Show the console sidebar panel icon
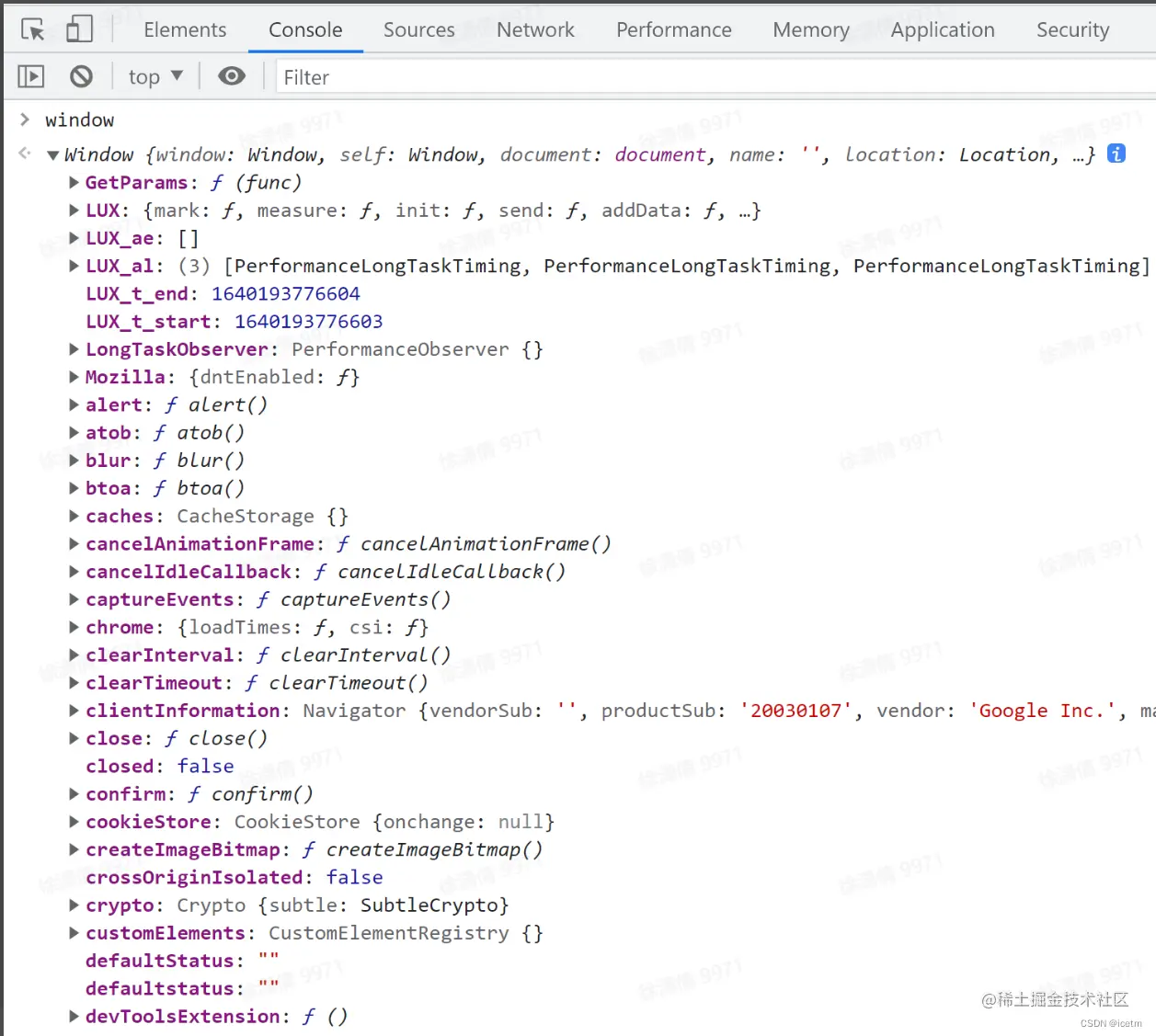This screenshot has height=1036, width=1156. click(31, 76)
